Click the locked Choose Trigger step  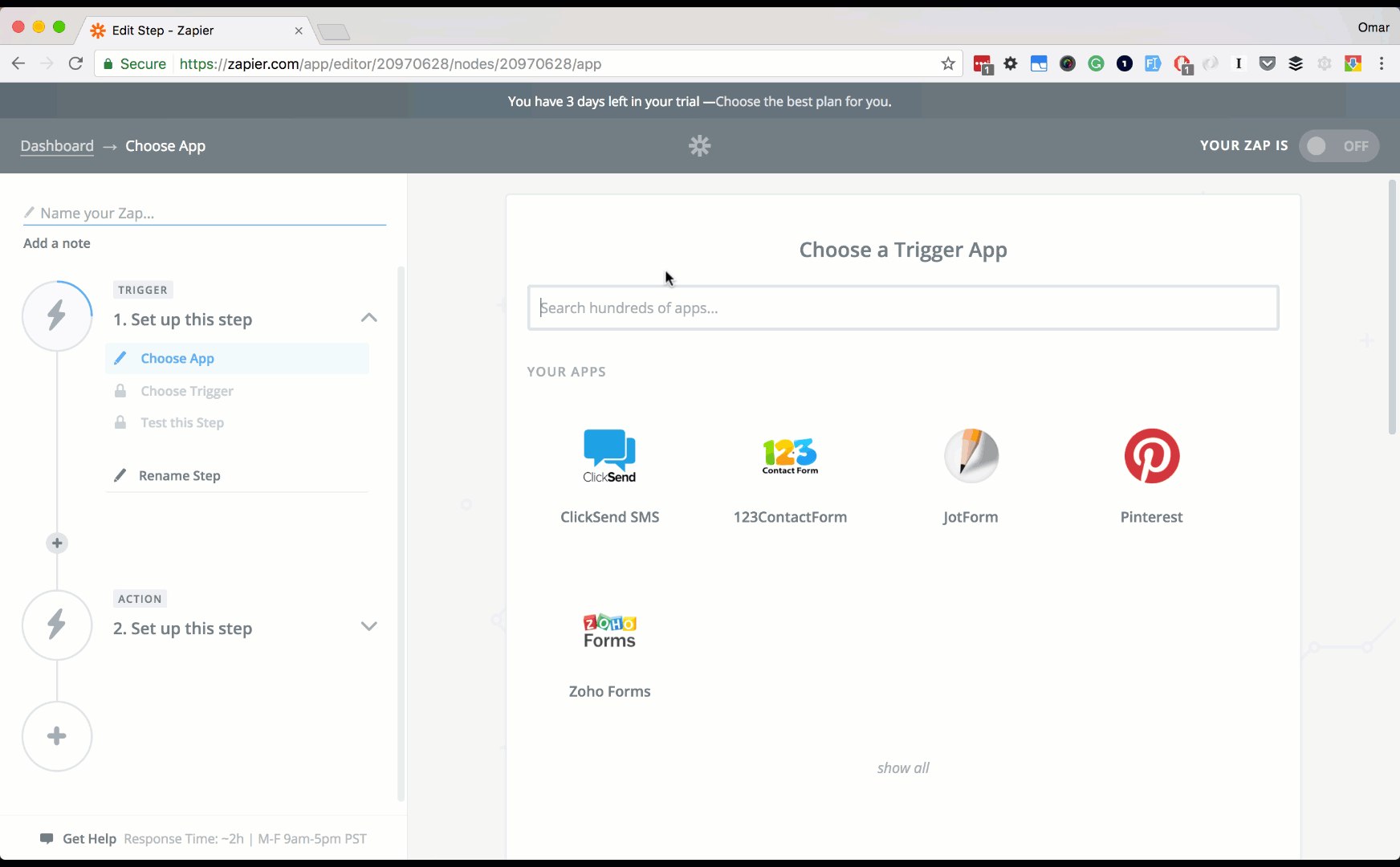[186, 391]
